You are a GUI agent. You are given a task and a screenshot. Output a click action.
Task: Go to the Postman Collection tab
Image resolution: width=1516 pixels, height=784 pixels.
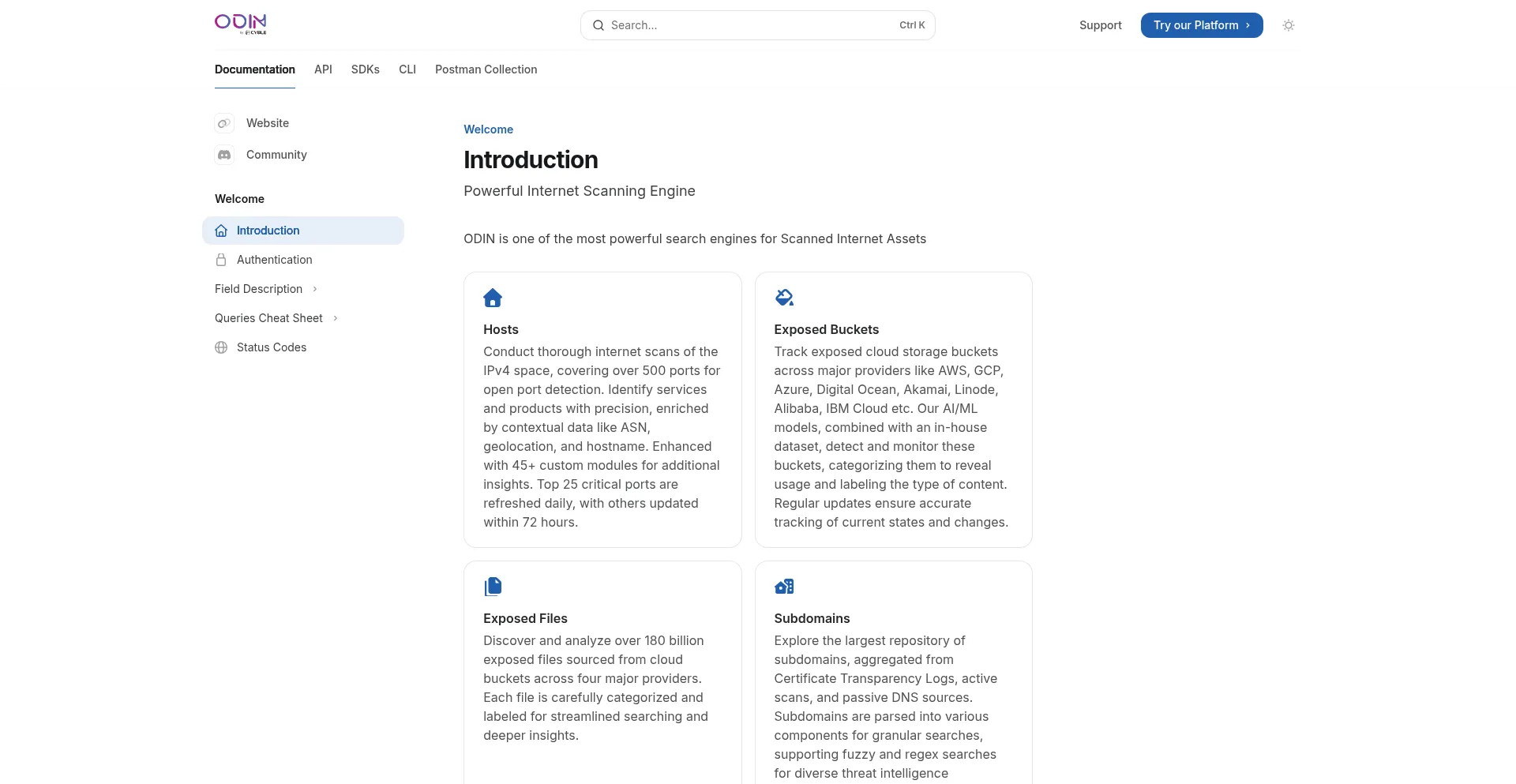[x=486, y=69]
